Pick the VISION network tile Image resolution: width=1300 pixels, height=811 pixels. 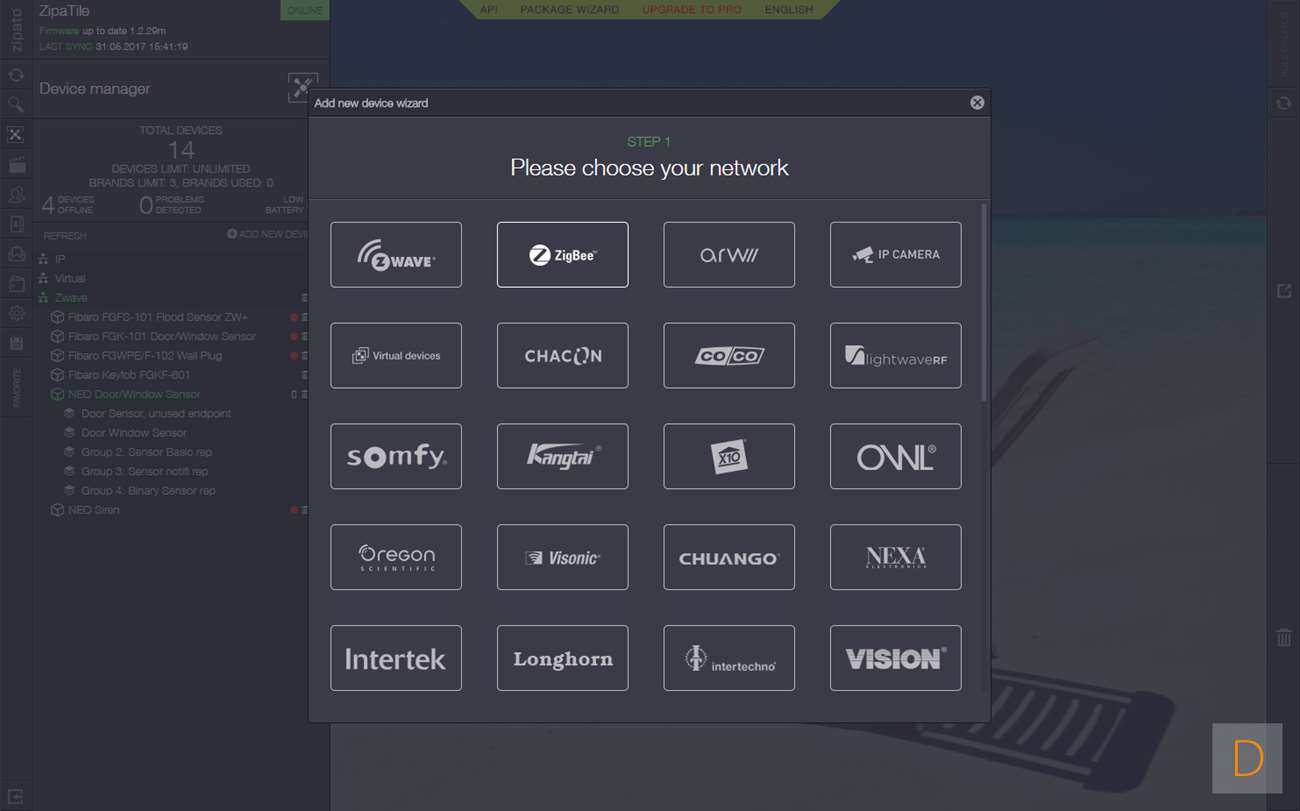point(896,658)
